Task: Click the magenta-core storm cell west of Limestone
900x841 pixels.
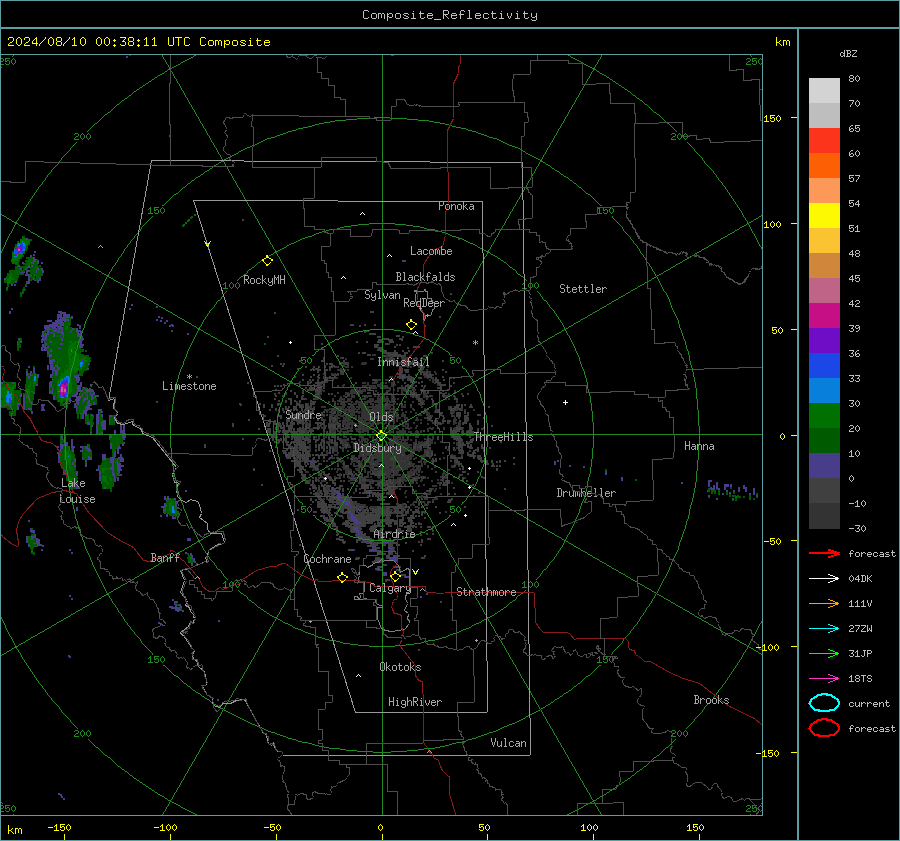Action: 64,388
